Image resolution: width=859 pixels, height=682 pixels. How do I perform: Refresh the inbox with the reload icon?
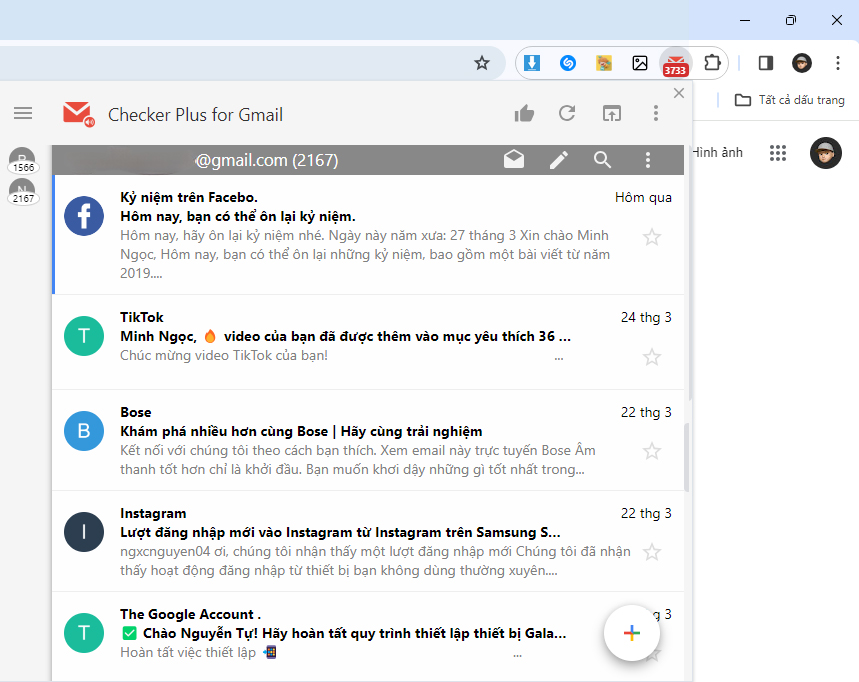click(x=567, y=113)
